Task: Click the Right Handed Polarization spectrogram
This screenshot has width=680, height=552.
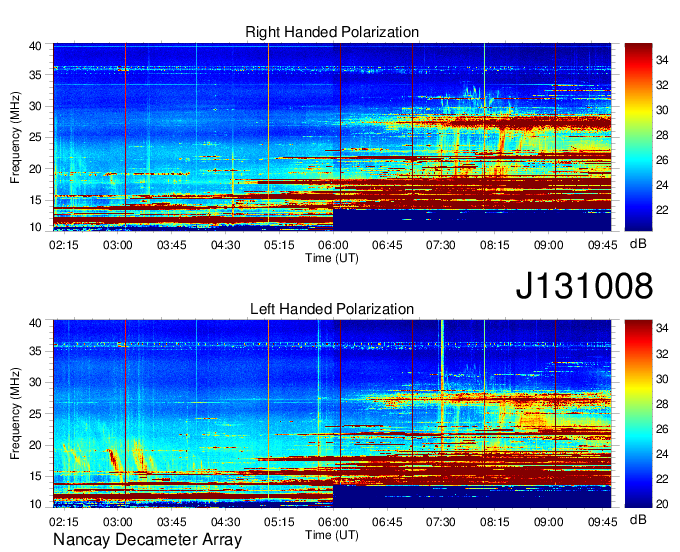Action: (x=332, y=137)
